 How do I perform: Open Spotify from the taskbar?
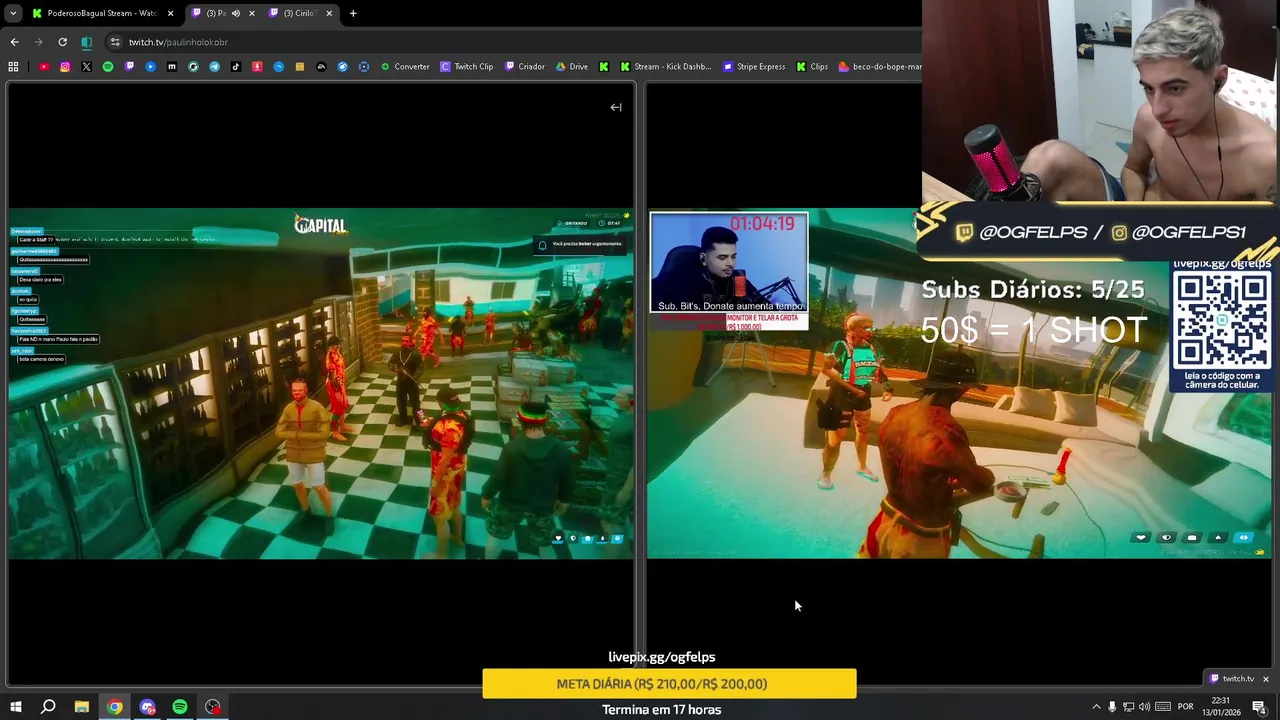click(180, 707)
